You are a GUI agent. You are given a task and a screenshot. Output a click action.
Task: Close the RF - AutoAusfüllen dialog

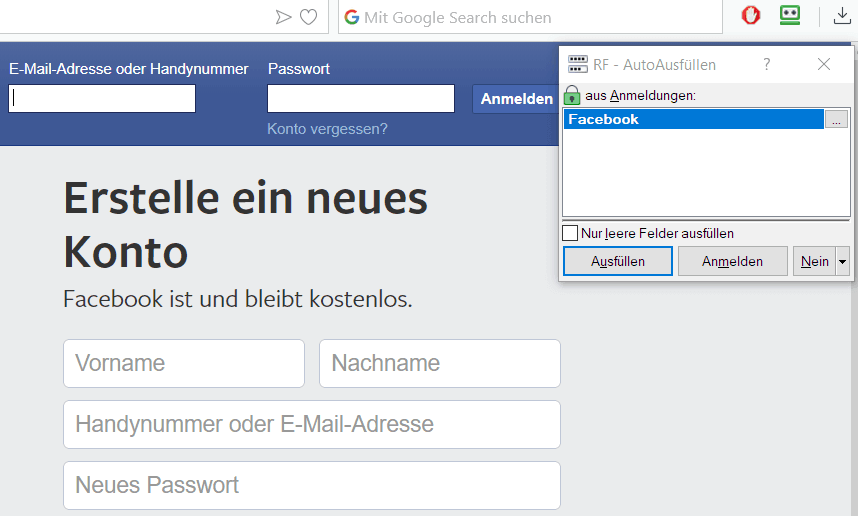click(824, 65)
